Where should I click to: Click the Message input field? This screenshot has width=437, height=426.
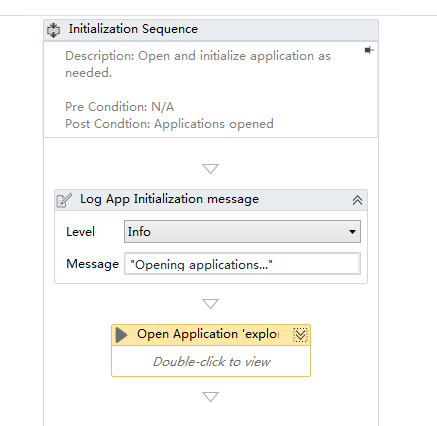coord(242,264)
